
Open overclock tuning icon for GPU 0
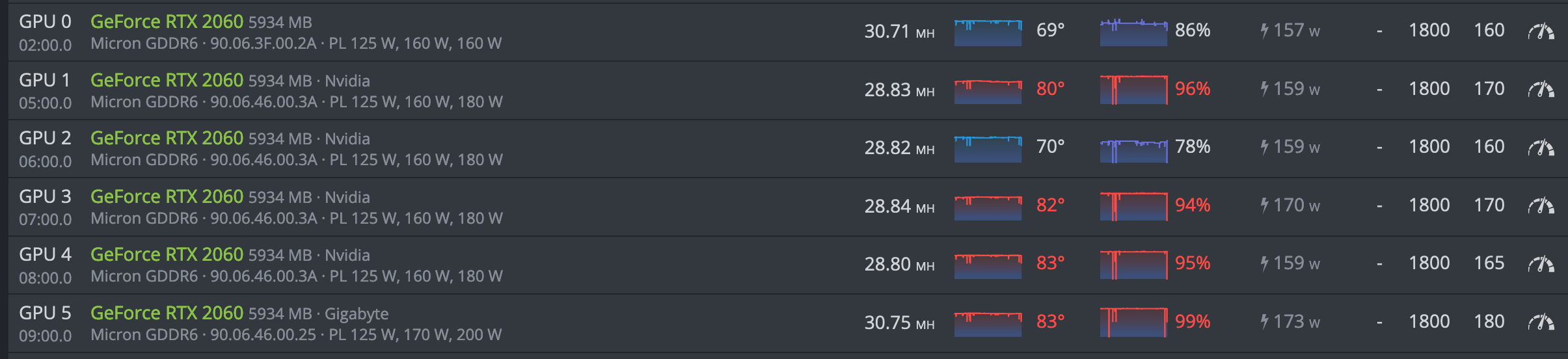click(1541, 31)
